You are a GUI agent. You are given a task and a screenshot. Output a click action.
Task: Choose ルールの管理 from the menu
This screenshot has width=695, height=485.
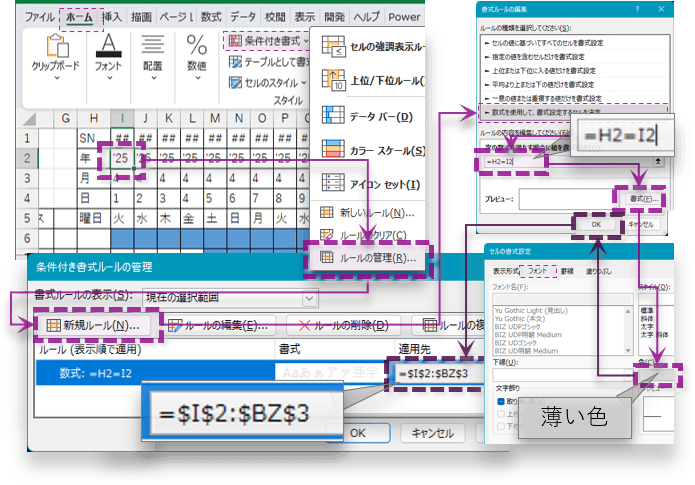click(x=369, y=256)
